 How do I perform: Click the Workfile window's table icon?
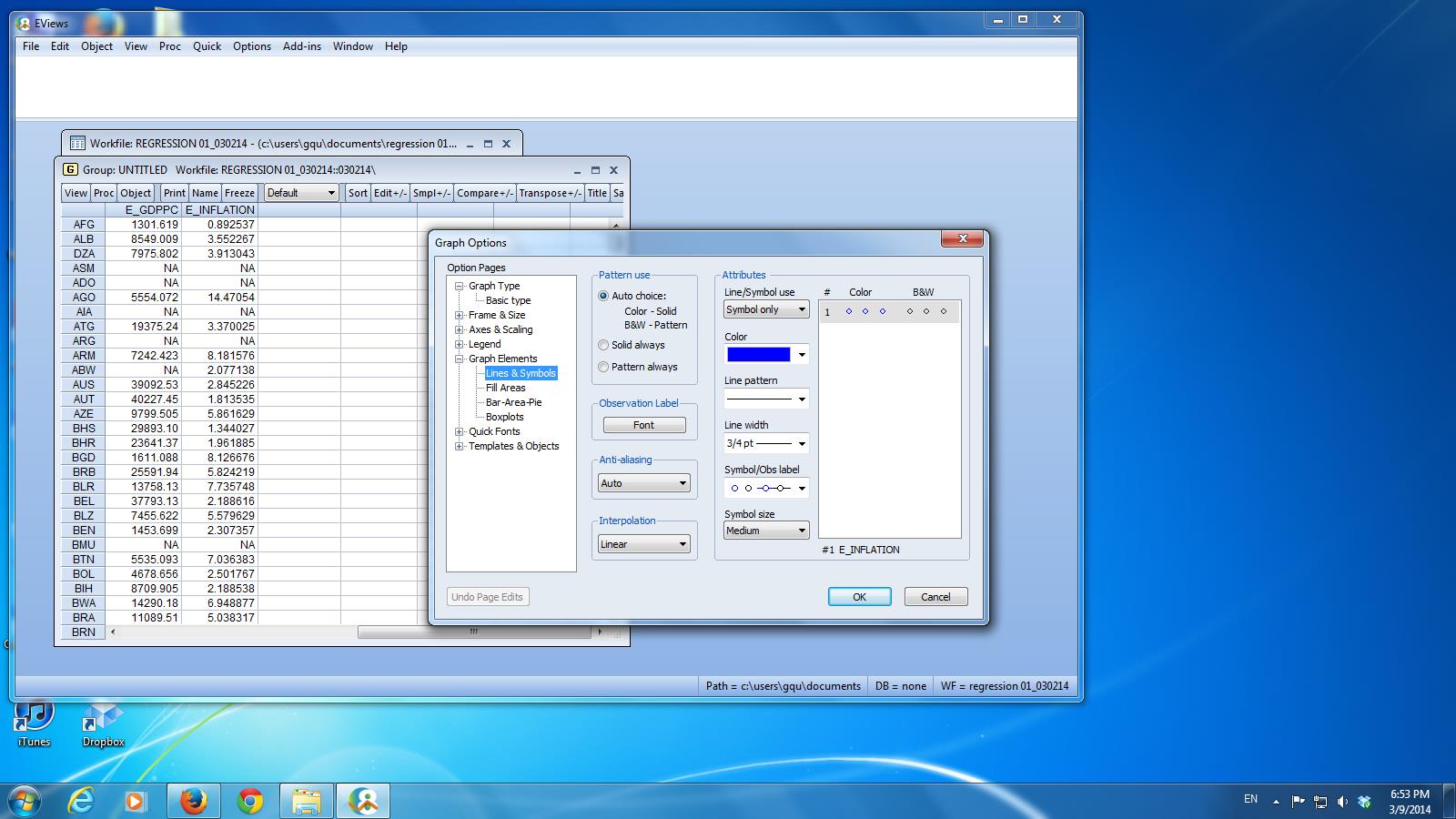pyautogui.click(x=77, y=143)
